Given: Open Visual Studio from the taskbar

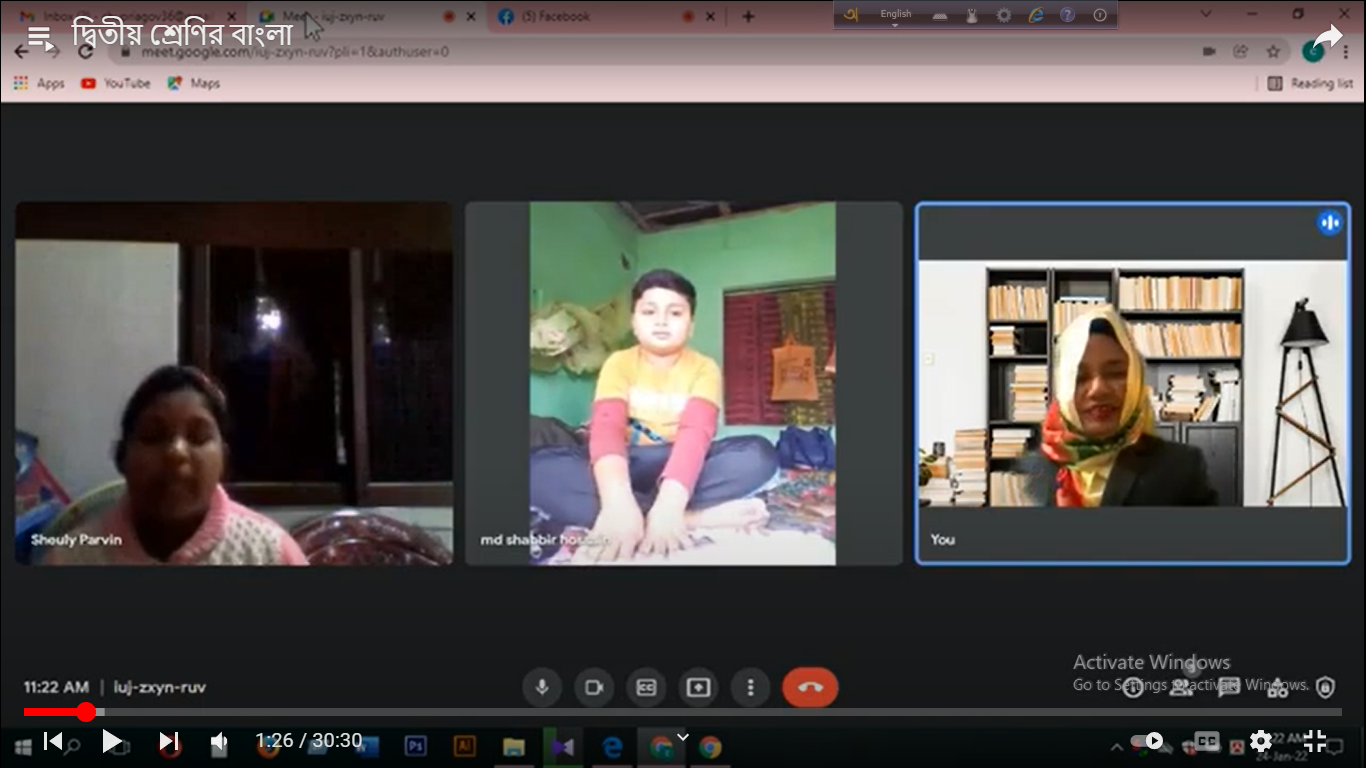Looking at the screenshot, I should click(563, 747).
